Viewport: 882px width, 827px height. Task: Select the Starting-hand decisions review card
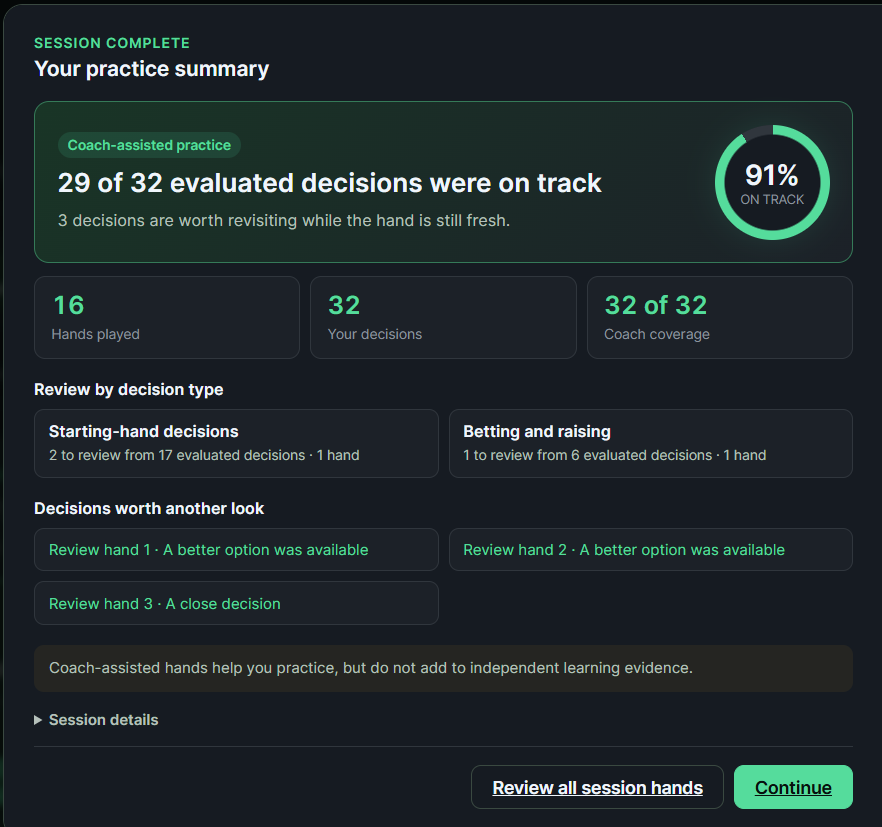(x=236, y=443)
